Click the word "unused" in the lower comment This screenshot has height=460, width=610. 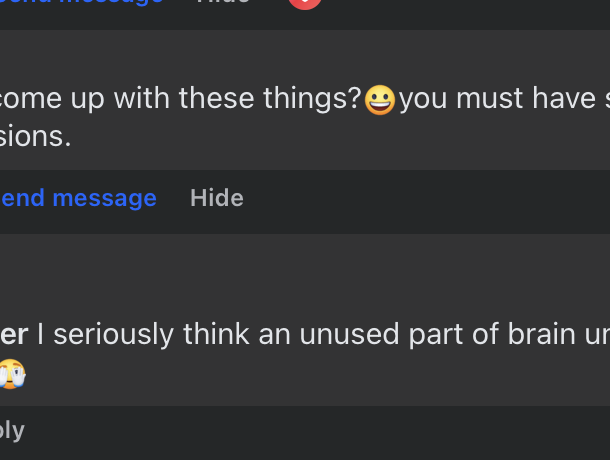pos(342,335)
